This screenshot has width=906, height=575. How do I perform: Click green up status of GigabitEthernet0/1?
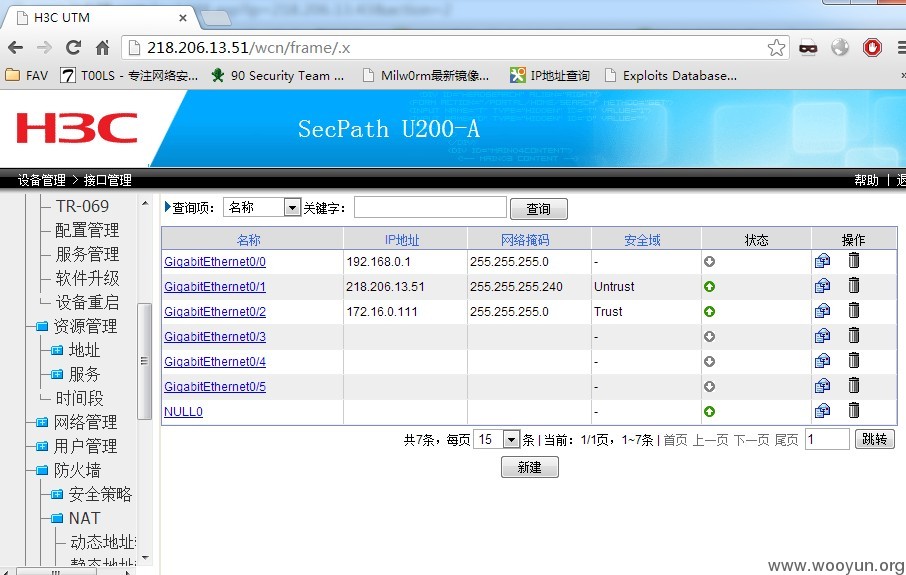coord(710,287)
